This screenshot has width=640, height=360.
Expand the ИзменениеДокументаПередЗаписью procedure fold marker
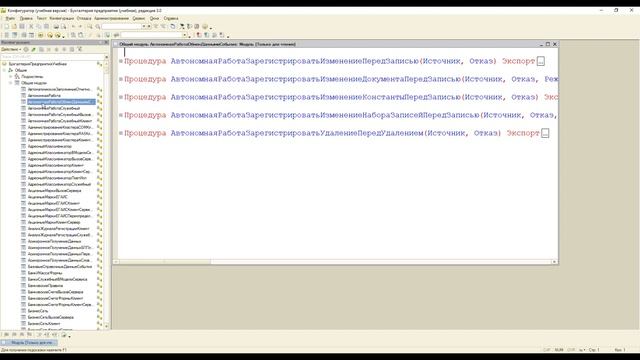121,79
